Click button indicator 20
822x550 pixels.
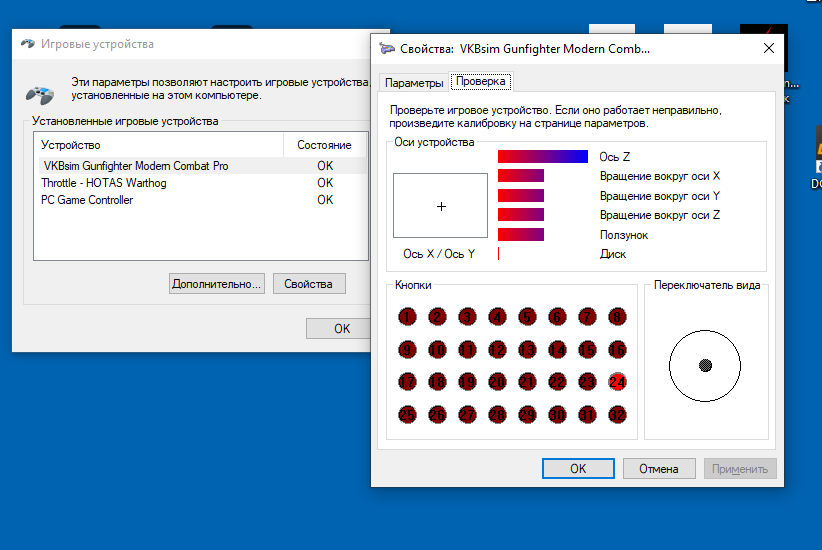tap(497, 382)
